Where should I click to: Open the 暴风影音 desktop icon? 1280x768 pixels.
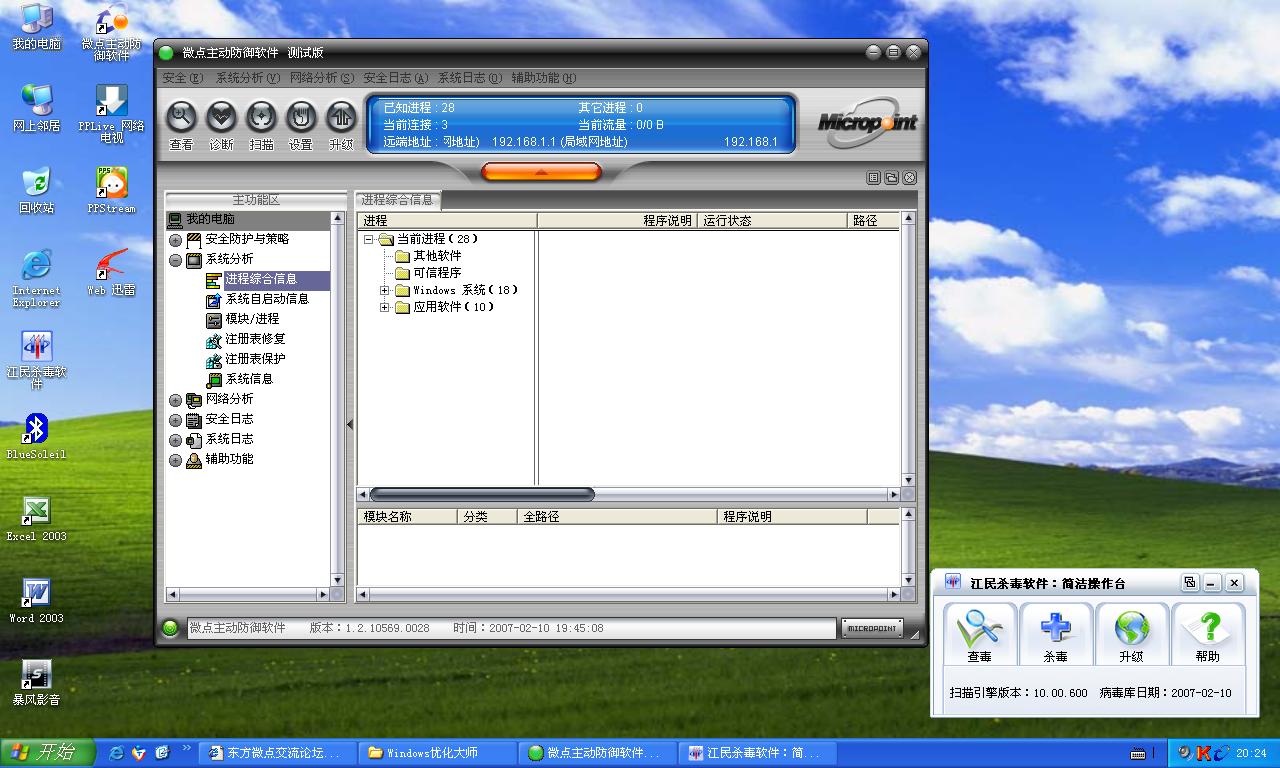(36, 682)
